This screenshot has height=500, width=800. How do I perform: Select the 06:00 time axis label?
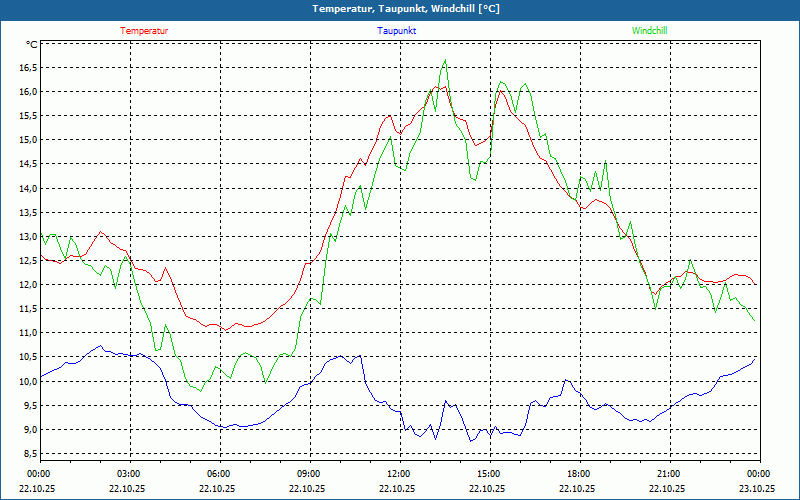point(218,474)
